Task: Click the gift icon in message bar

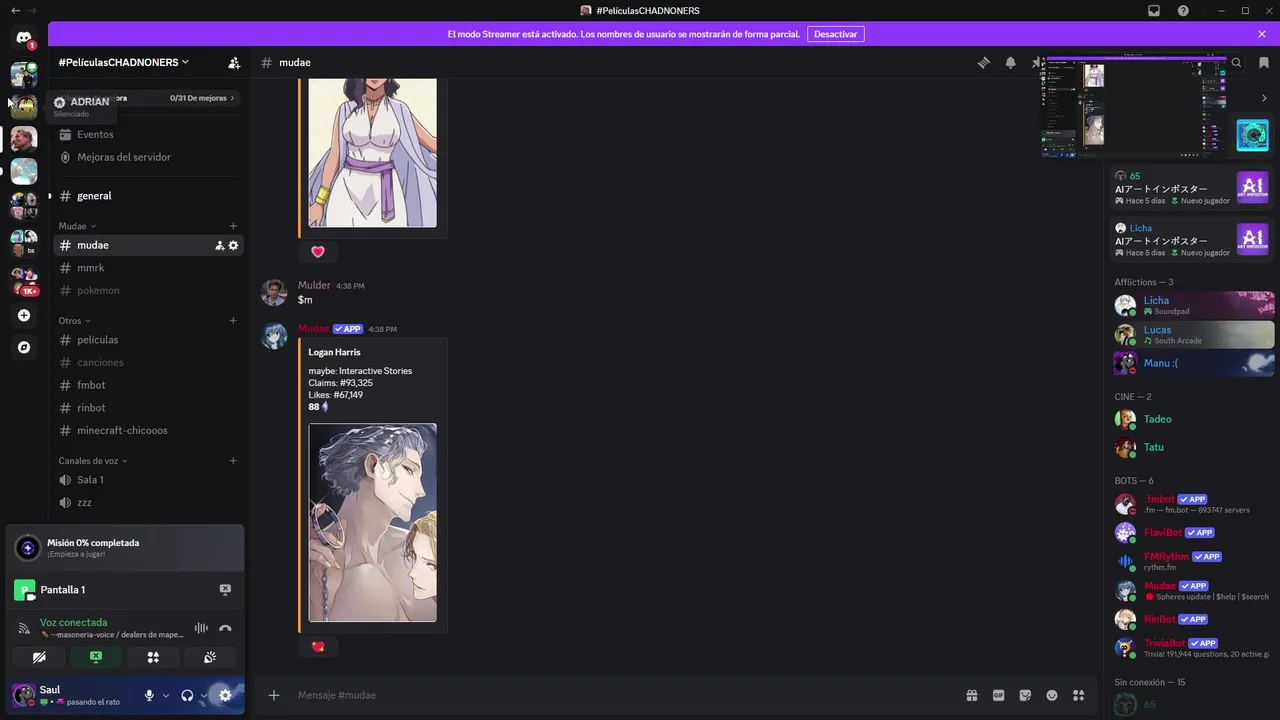Action: [971, 695]
